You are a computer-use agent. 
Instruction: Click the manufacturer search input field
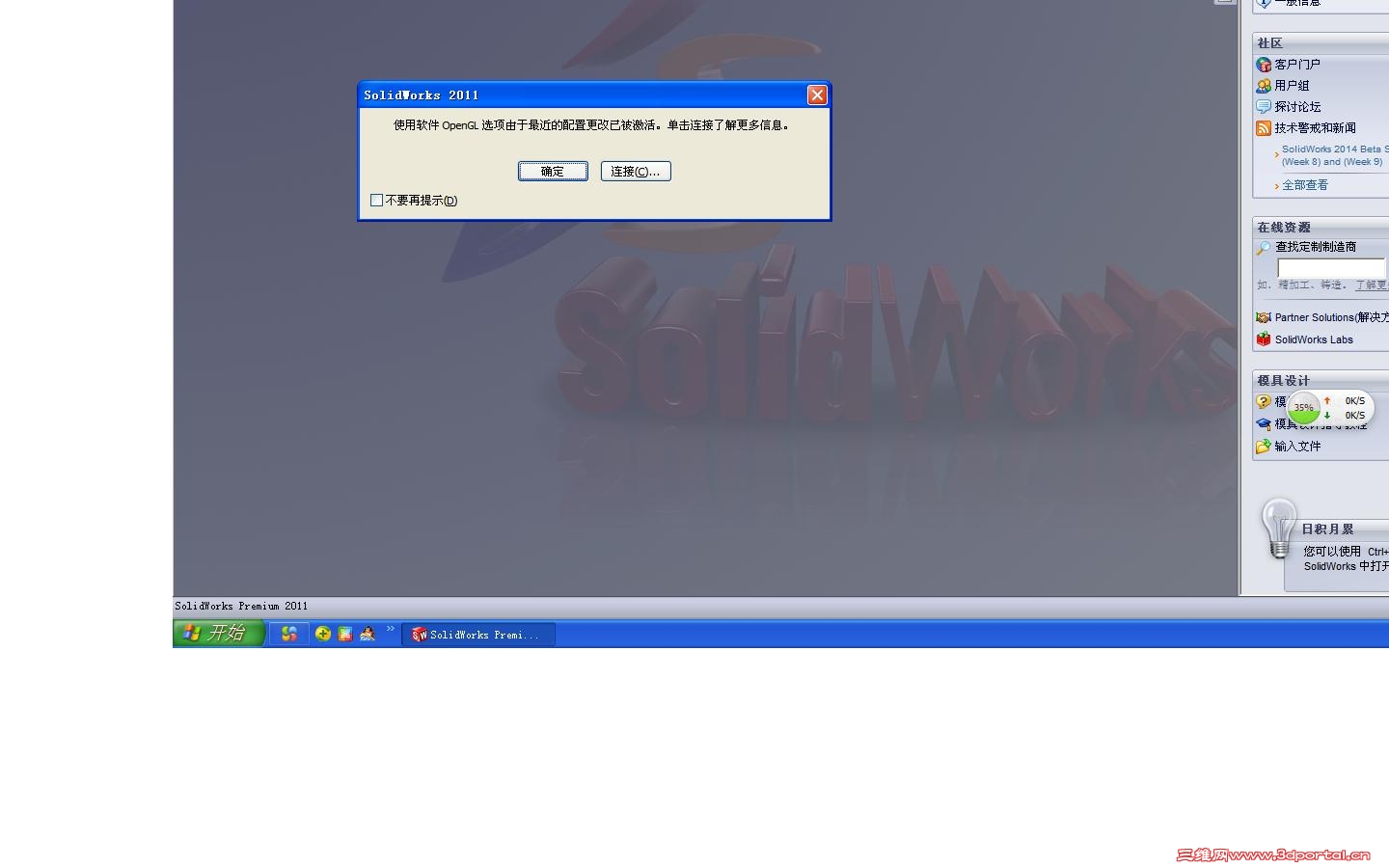click(x=1329, y=267)
